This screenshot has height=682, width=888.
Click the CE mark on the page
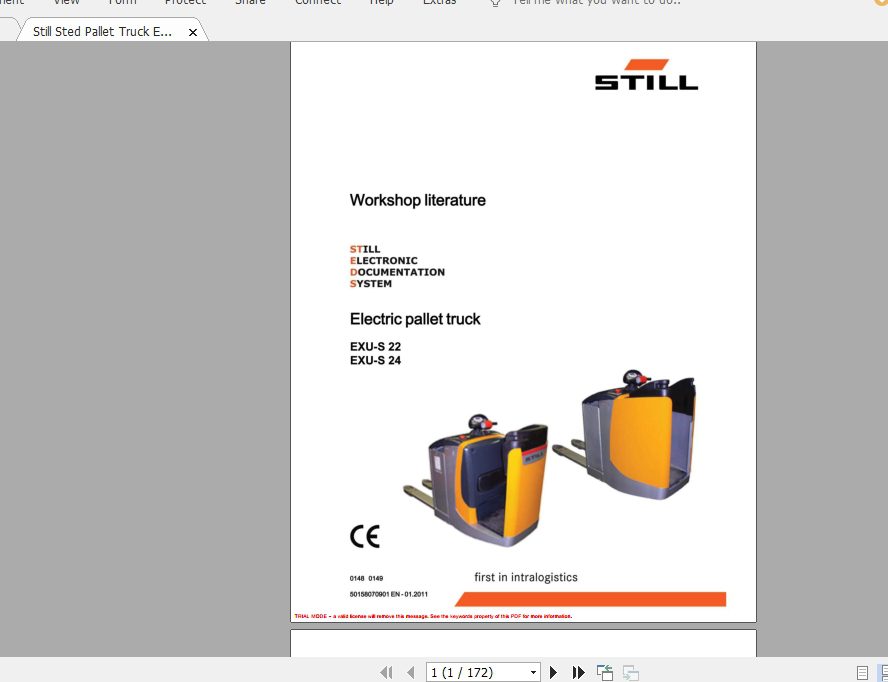[x=365, y=536]
